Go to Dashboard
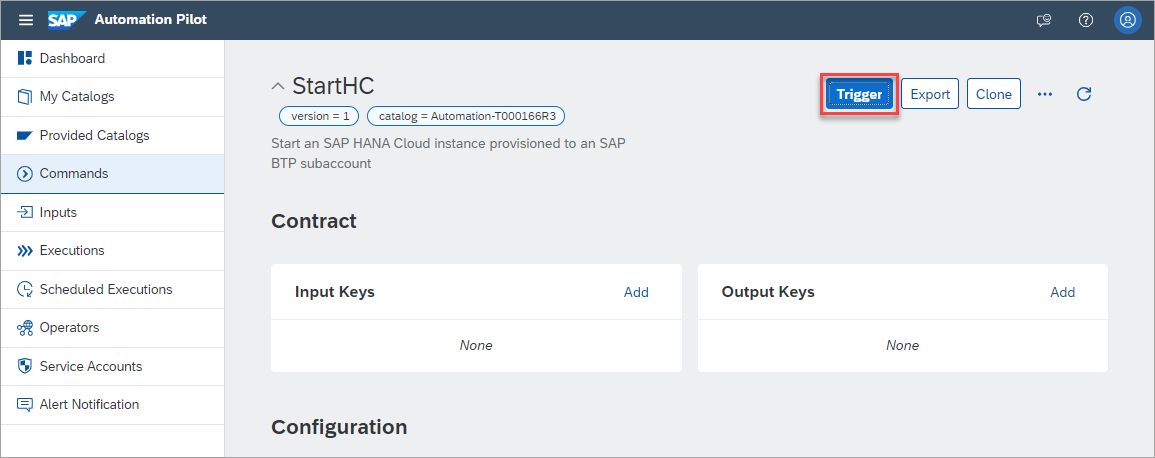Image resolution: width=1155 pixels, height=458 pixels. pos(112,58)
